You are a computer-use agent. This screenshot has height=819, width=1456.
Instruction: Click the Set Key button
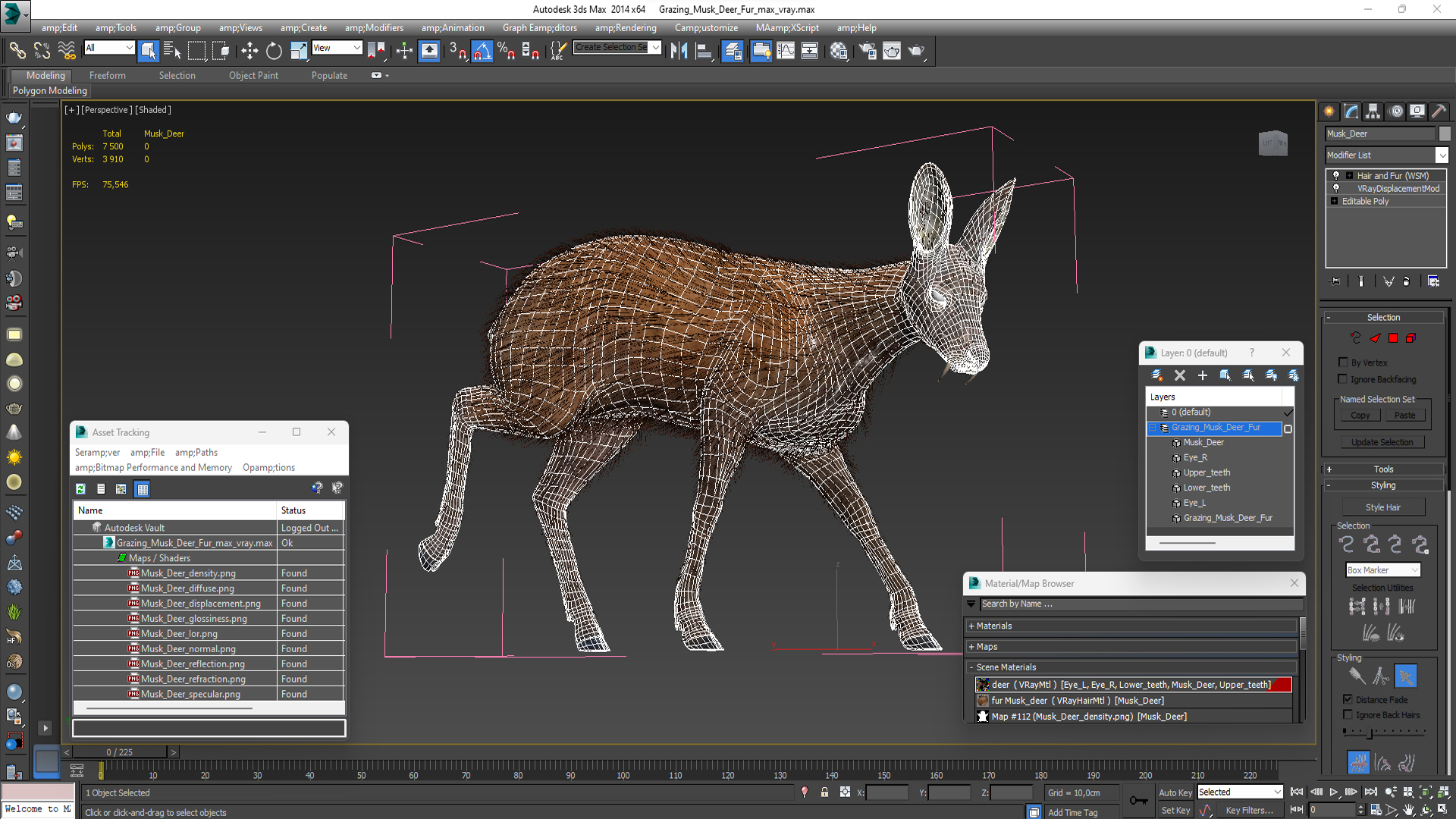[x=1175, y=811]
